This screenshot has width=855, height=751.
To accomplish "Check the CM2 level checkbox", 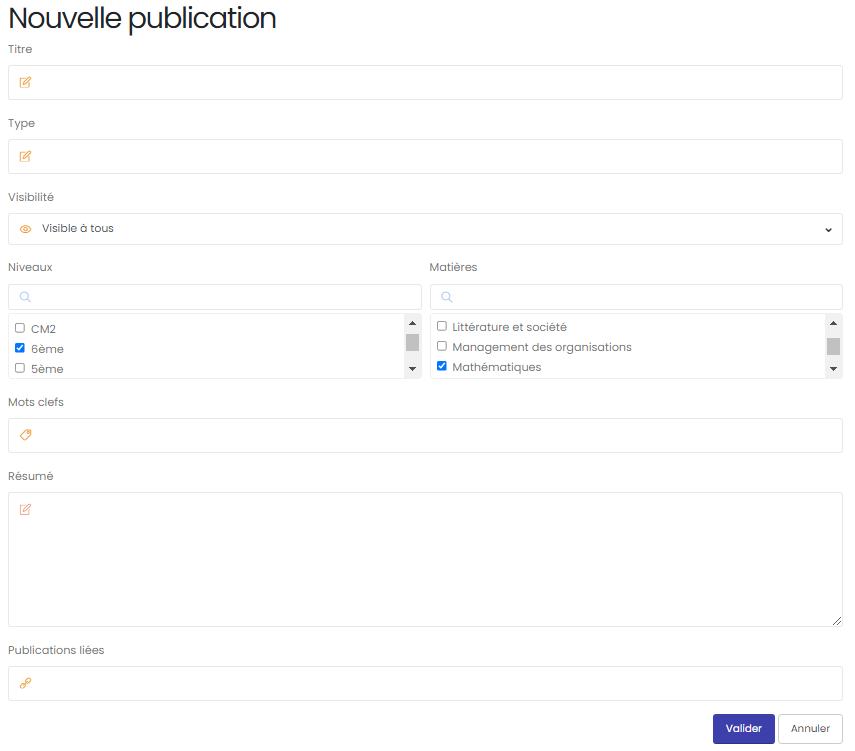I will click(x=20, y=328).
